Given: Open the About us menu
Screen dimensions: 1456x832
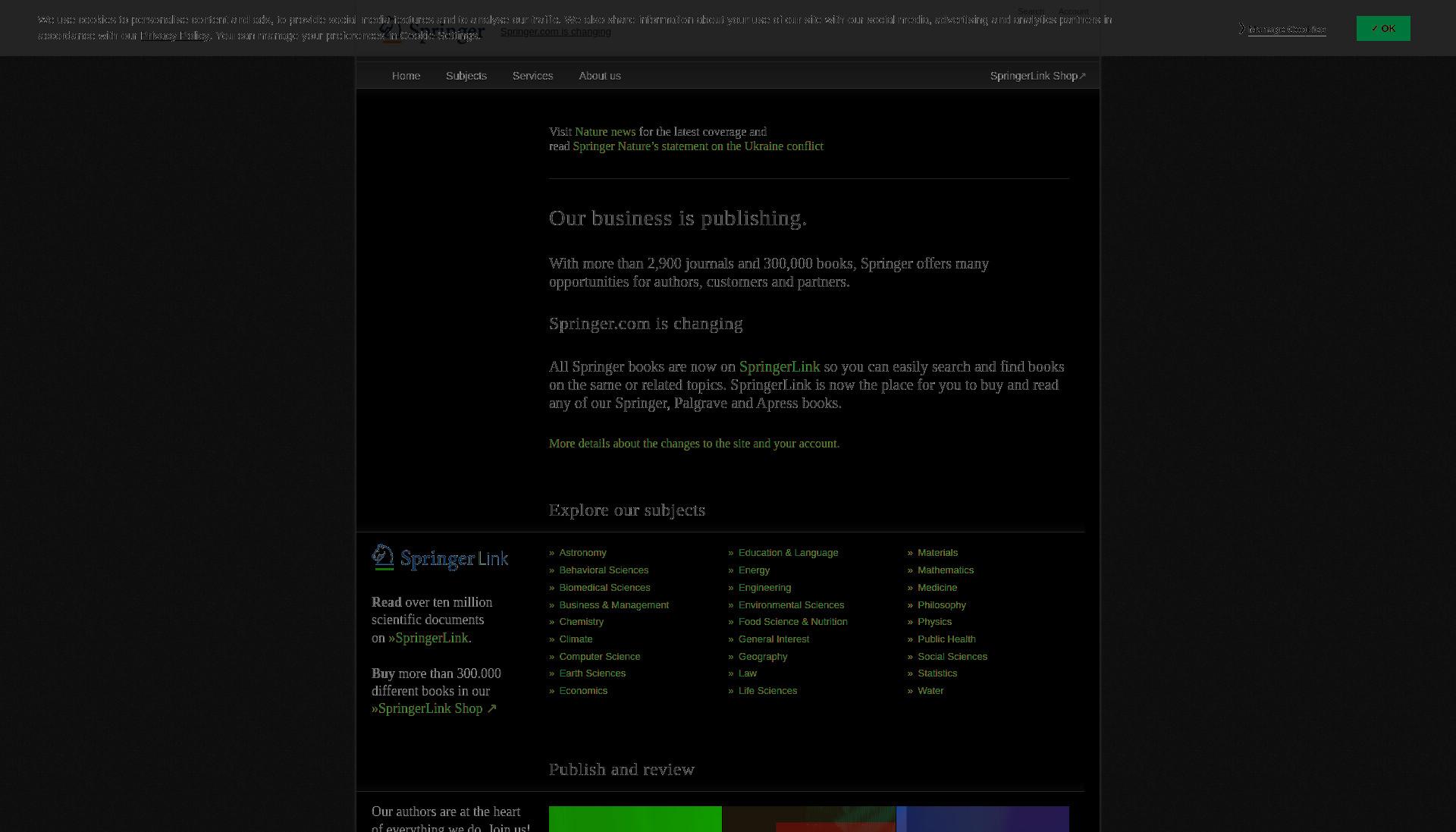Looking at the screenshot, I should (599, 76).
